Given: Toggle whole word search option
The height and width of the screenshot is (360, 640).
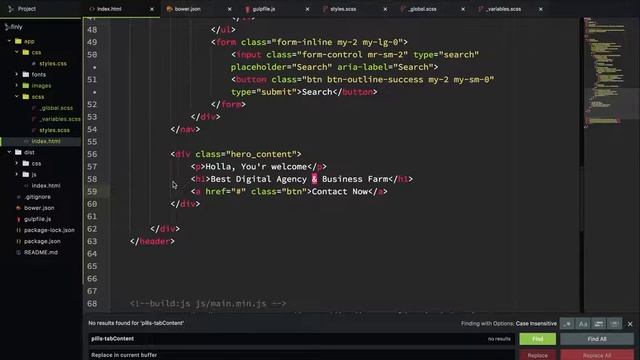Looking at the screenshot, I should 614,324.
